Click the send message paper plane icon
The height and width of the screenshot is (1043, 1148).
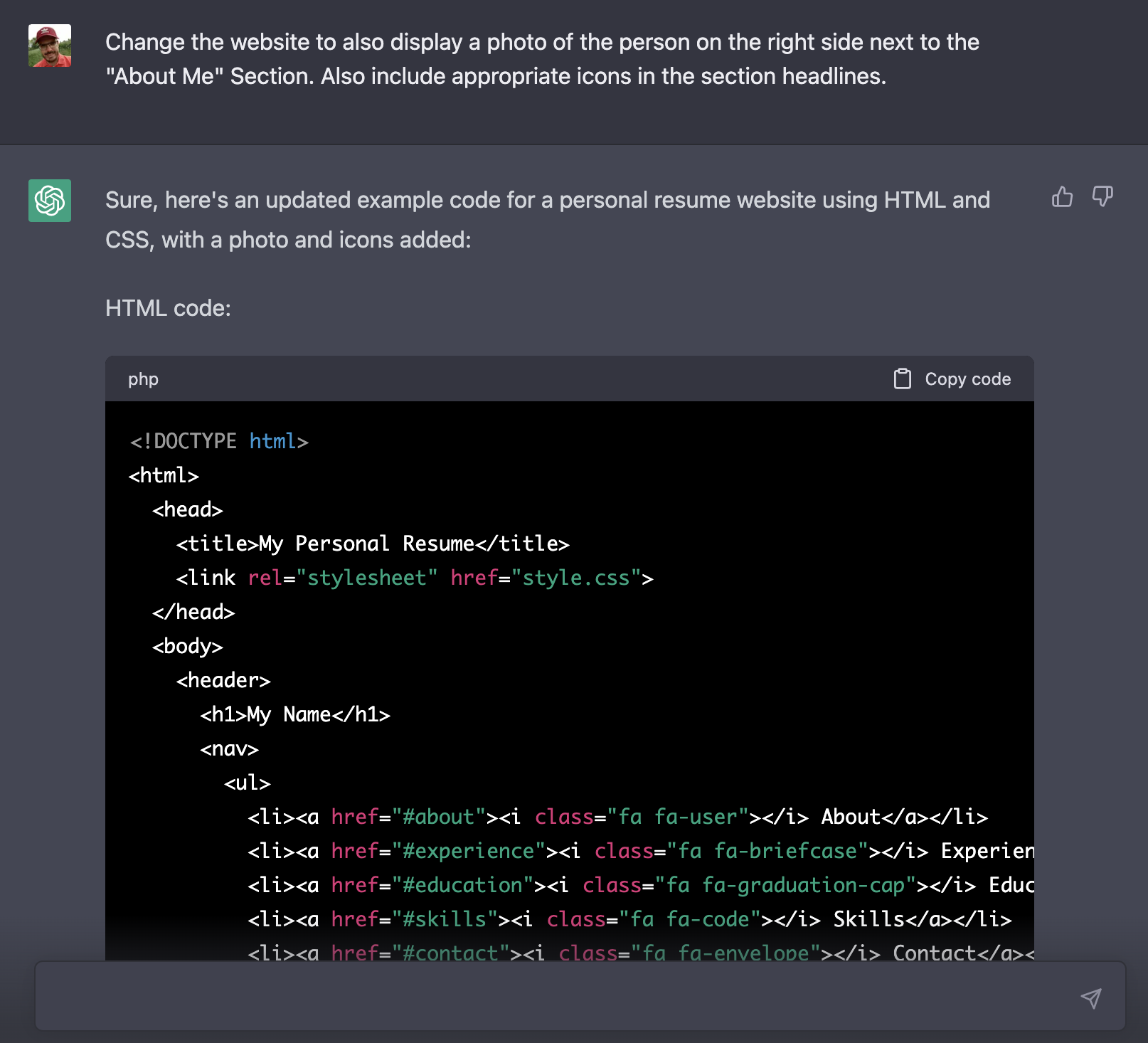(1091, 998)
